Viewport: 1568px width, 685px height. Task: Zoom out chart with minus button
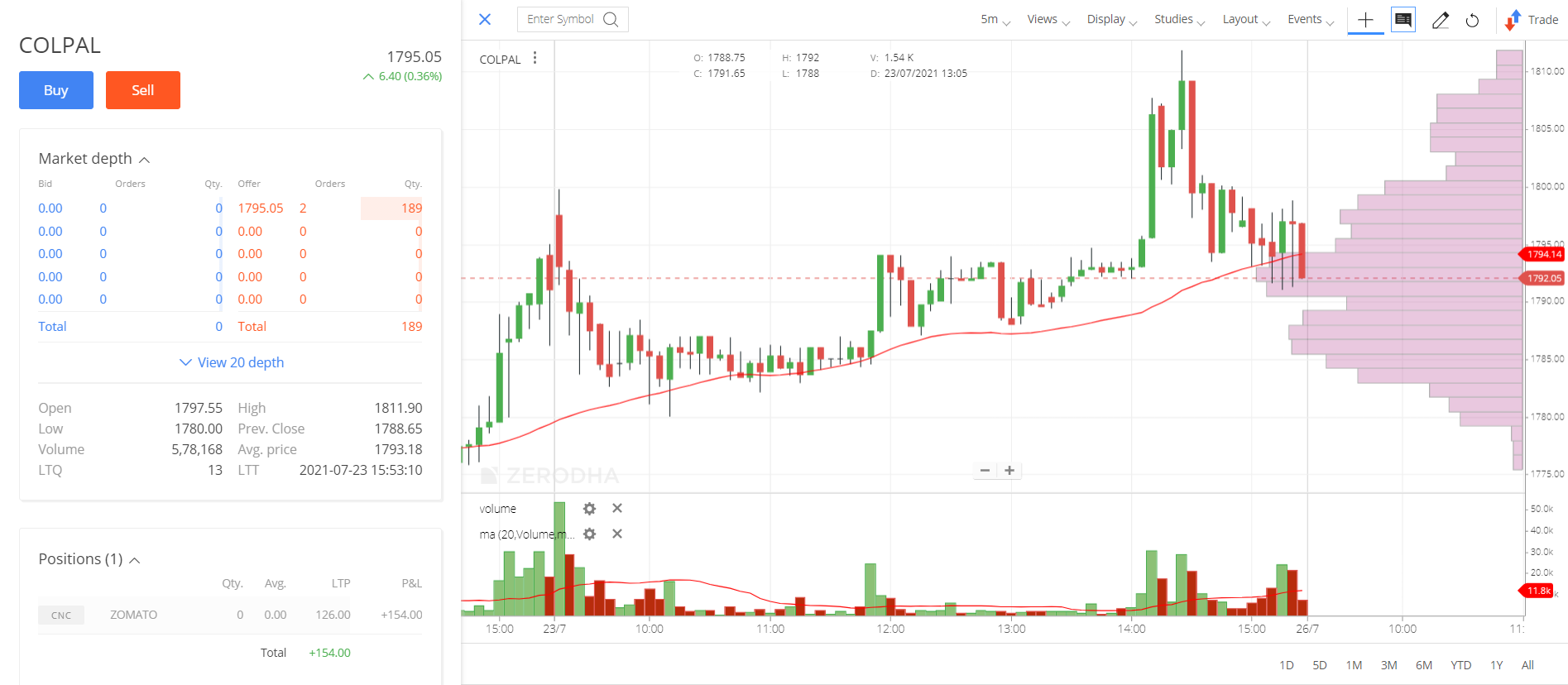coord(985,471)
